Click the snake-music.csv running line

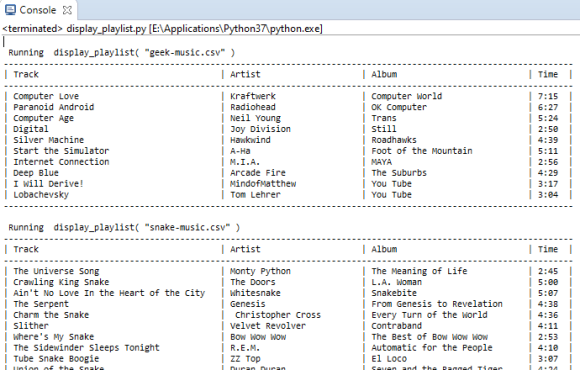[x=124, y=227]
